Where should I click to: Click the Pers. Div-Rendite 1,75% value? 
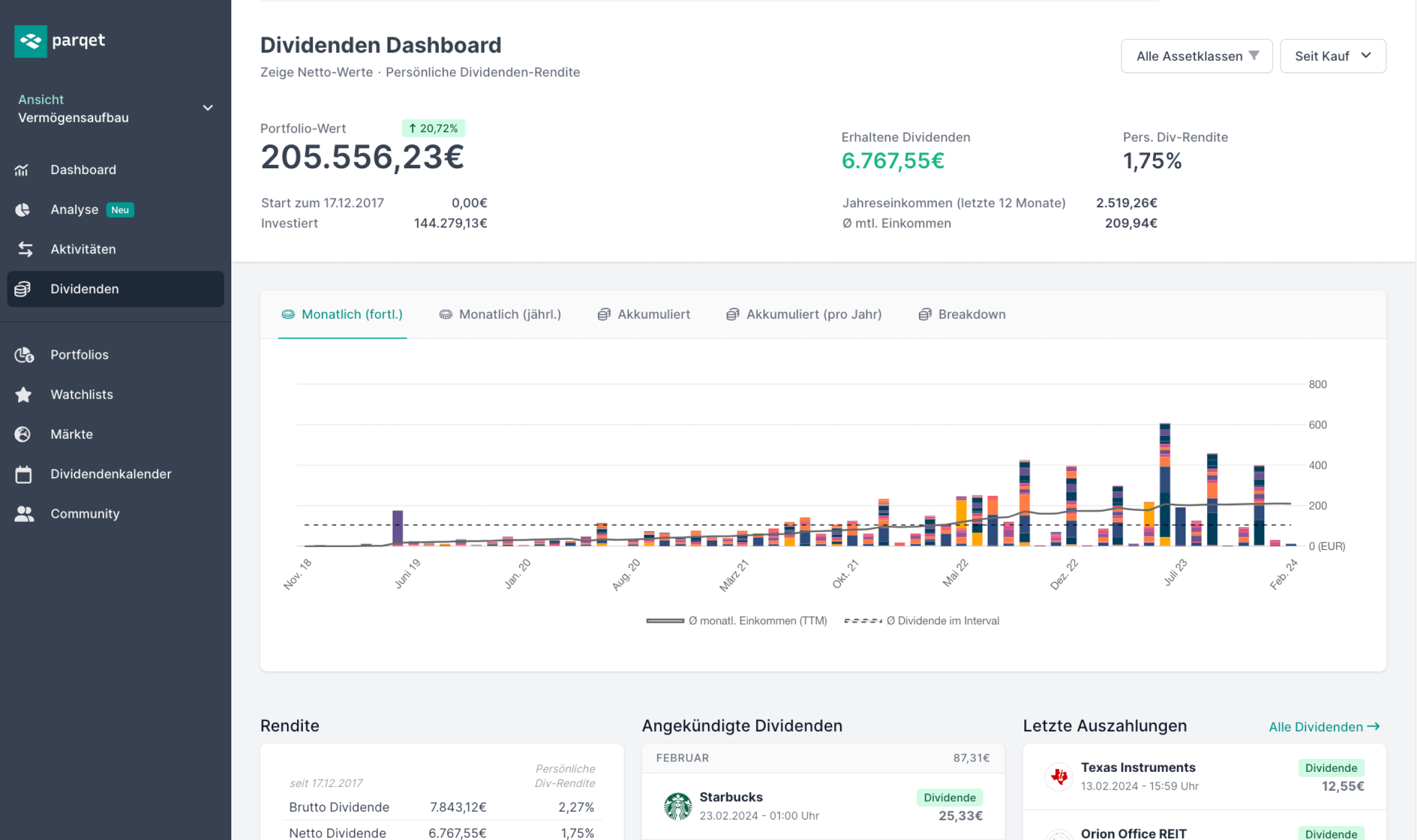click(x=1152, y=161)
